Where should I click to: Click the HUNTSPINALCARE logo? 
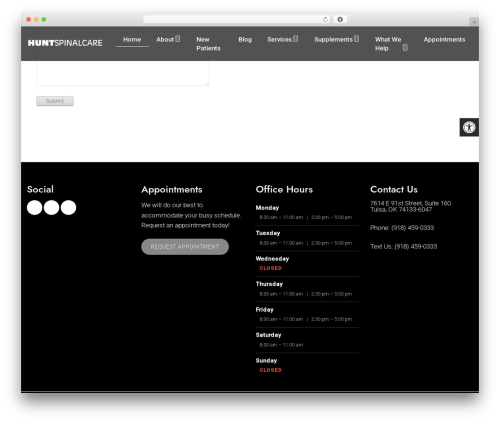click(x=65, y=43)
